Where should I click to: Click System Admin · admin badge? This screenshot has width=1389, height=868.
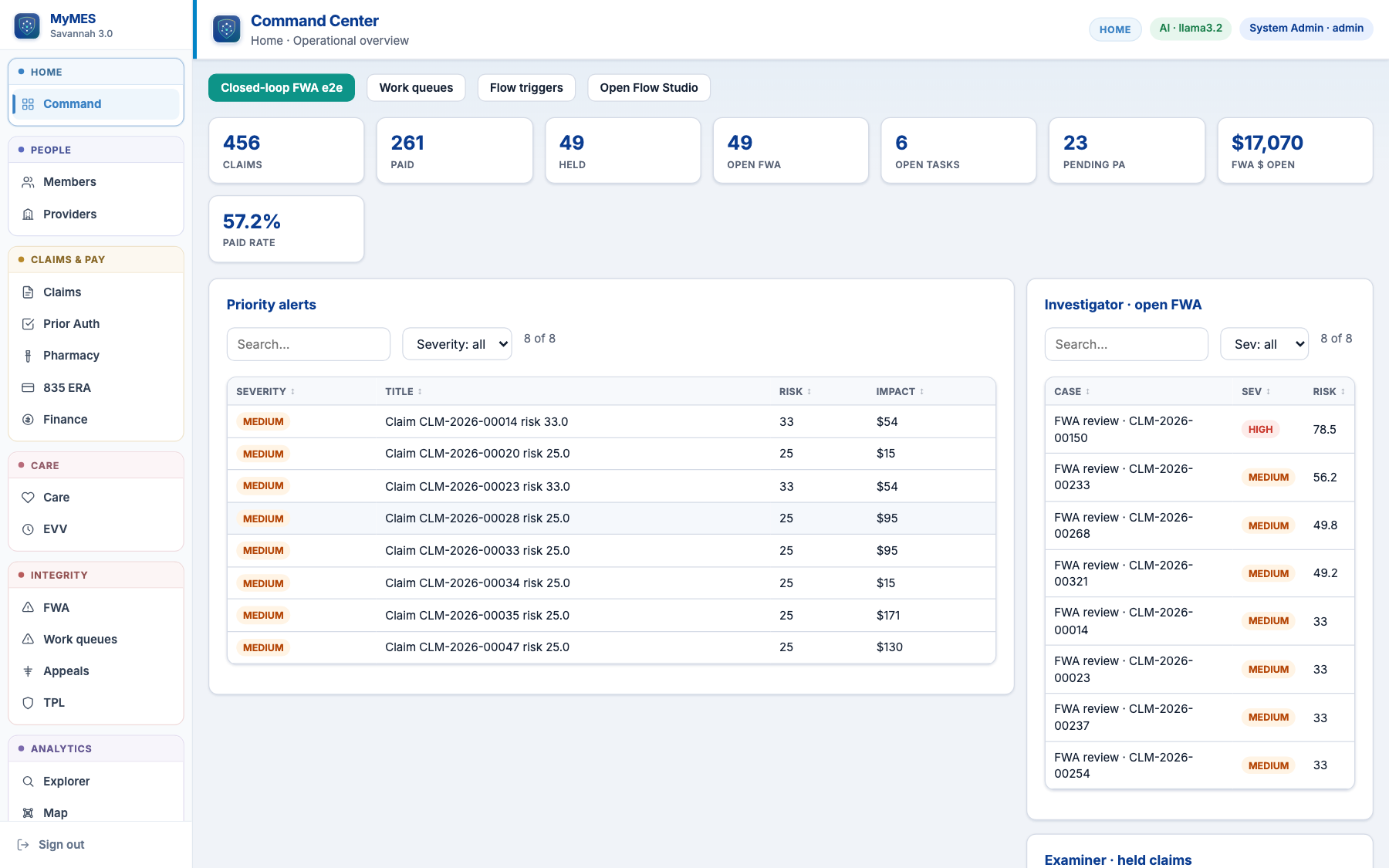click(x=1306, y=29)
